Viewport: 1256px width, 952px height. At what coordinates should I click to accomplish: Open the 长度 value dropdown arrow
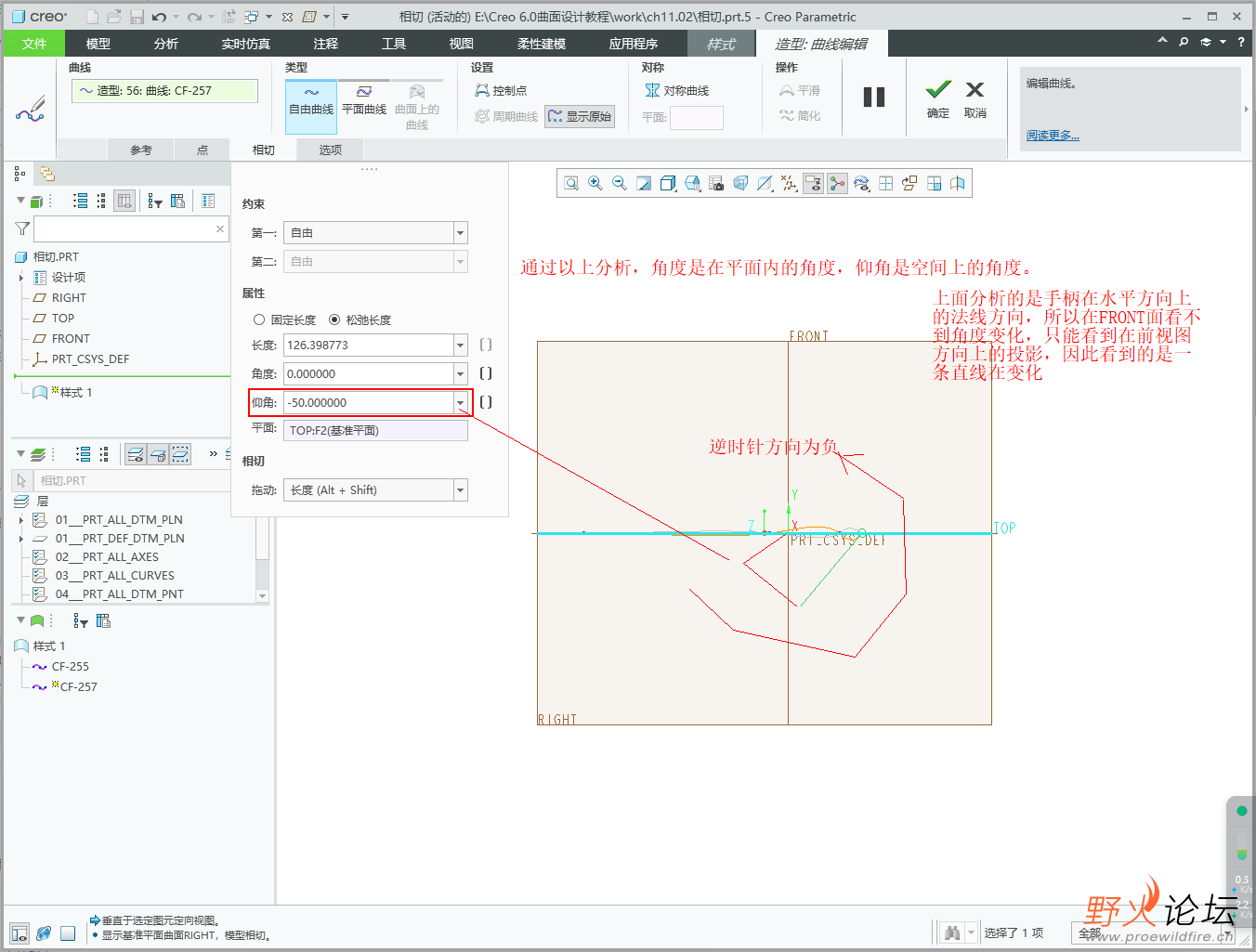point(460,346)
